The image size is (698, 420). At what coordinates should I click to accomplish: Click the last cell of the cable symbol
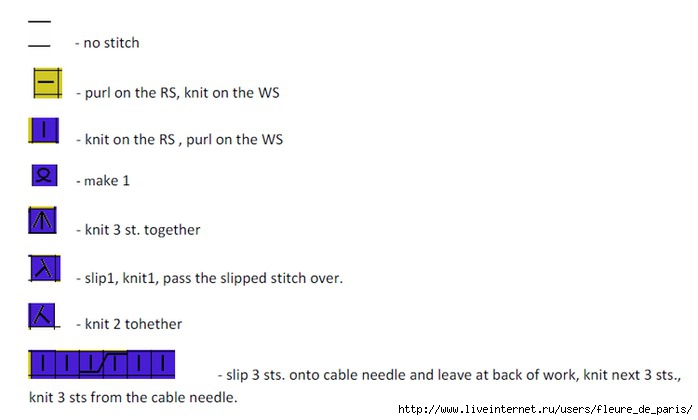[163, 364]
